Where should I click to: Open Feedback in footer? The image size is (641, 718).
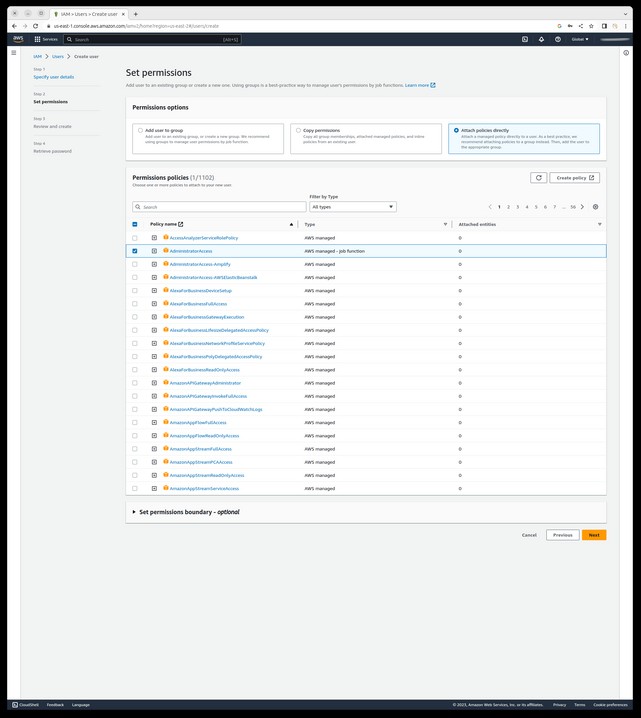pyautogui.click(x=55, y=705)
